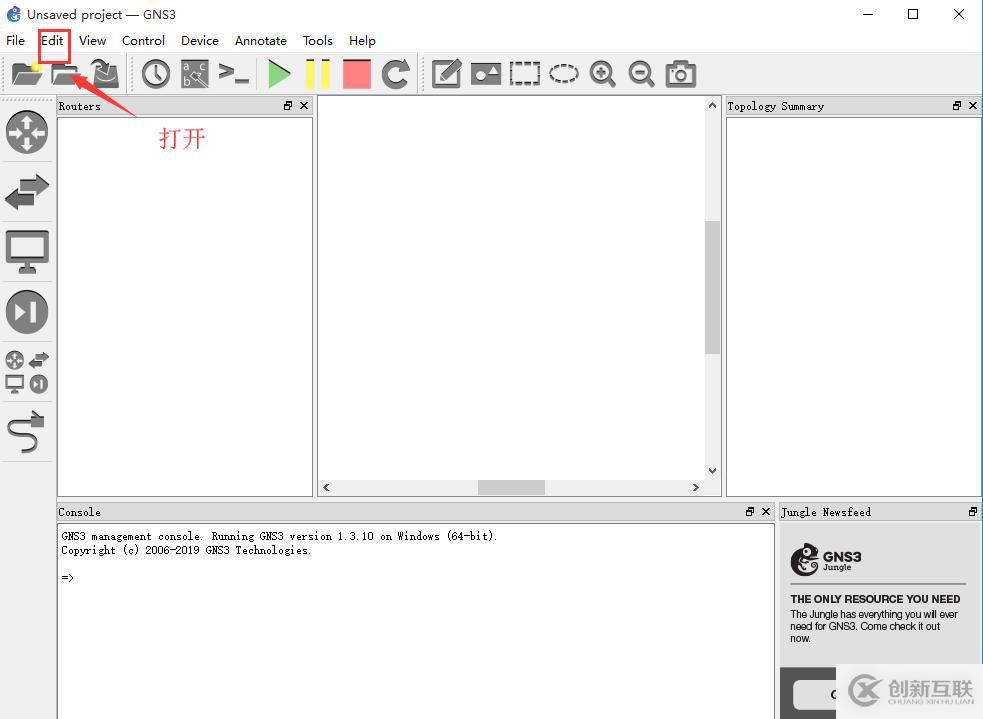Browse routers in device sidebar

(27, 132)
